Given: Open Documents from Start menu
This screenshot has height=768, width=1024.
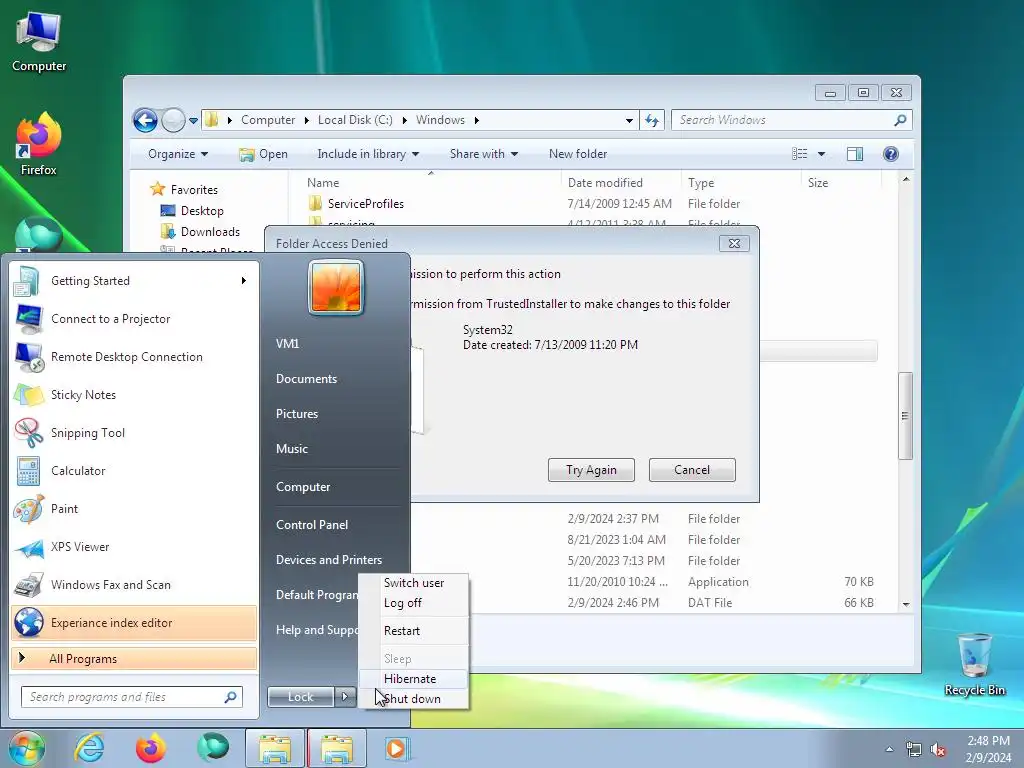Looking at the screenshot, I should point(306,379).
